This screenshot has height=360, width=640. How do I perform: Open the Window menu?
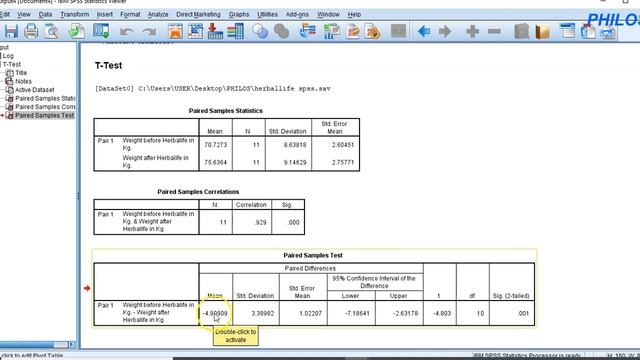point(328,14)
